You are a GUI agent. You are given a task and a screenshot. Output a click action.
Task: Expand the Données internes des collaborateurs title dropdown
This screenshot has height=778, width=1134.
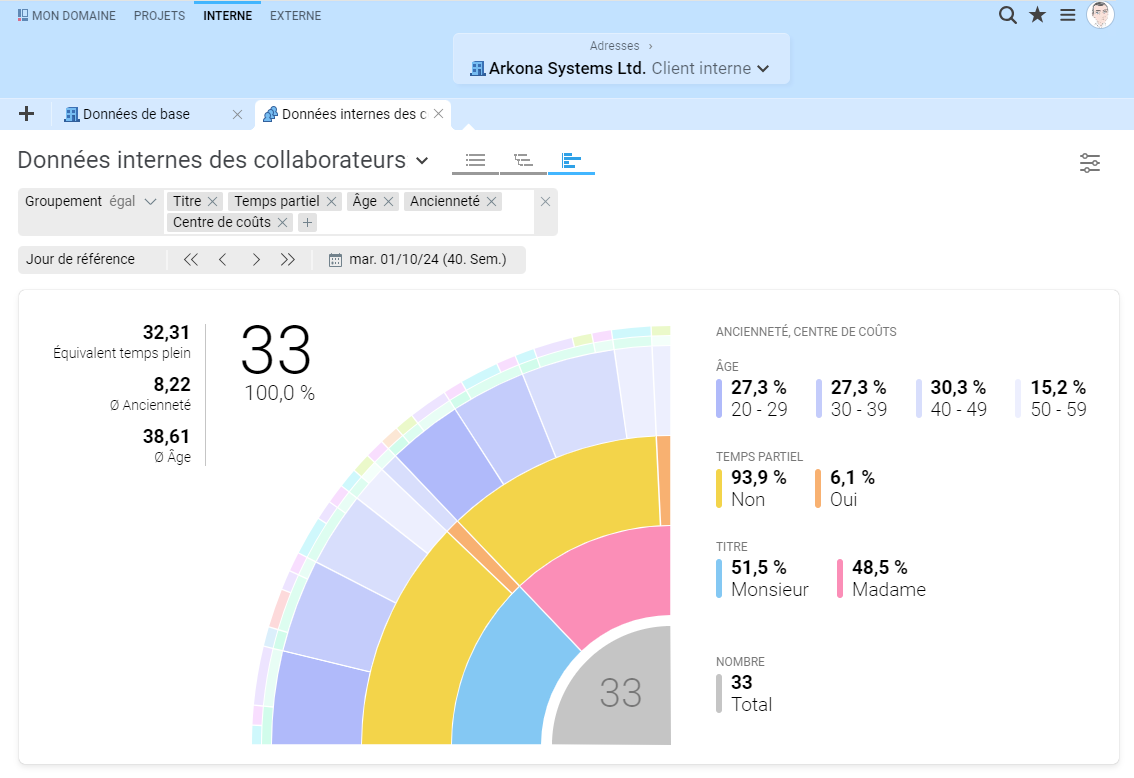click(422, 161)
